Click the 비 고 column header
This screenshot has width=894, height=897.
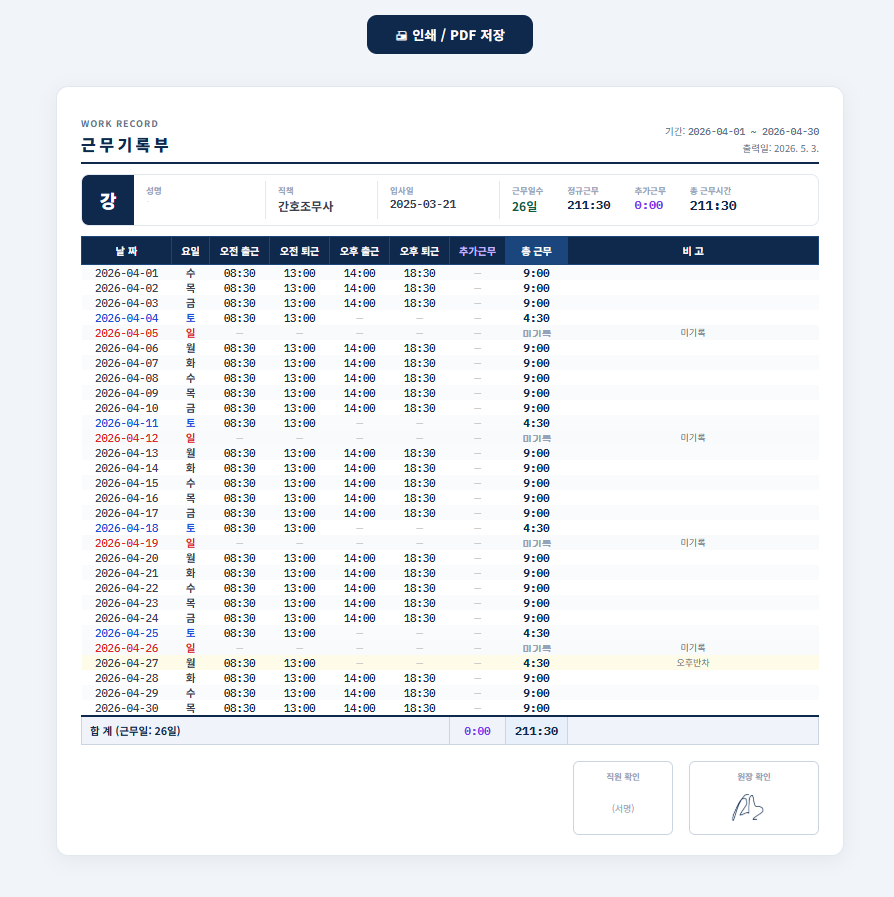693,251
